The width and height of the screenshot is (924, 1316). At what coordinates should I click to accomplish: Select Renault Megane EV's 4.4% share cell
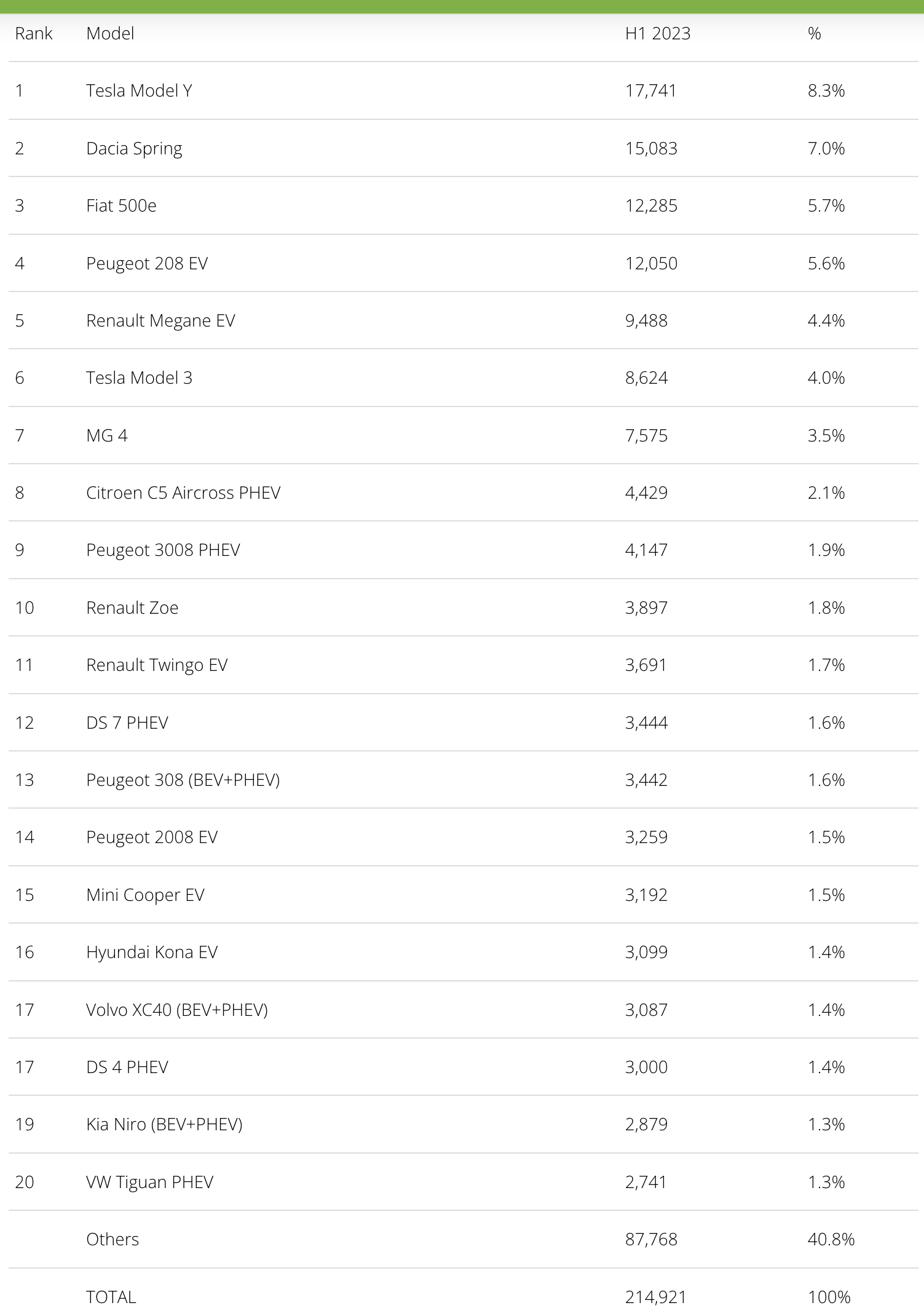point(826,321)
